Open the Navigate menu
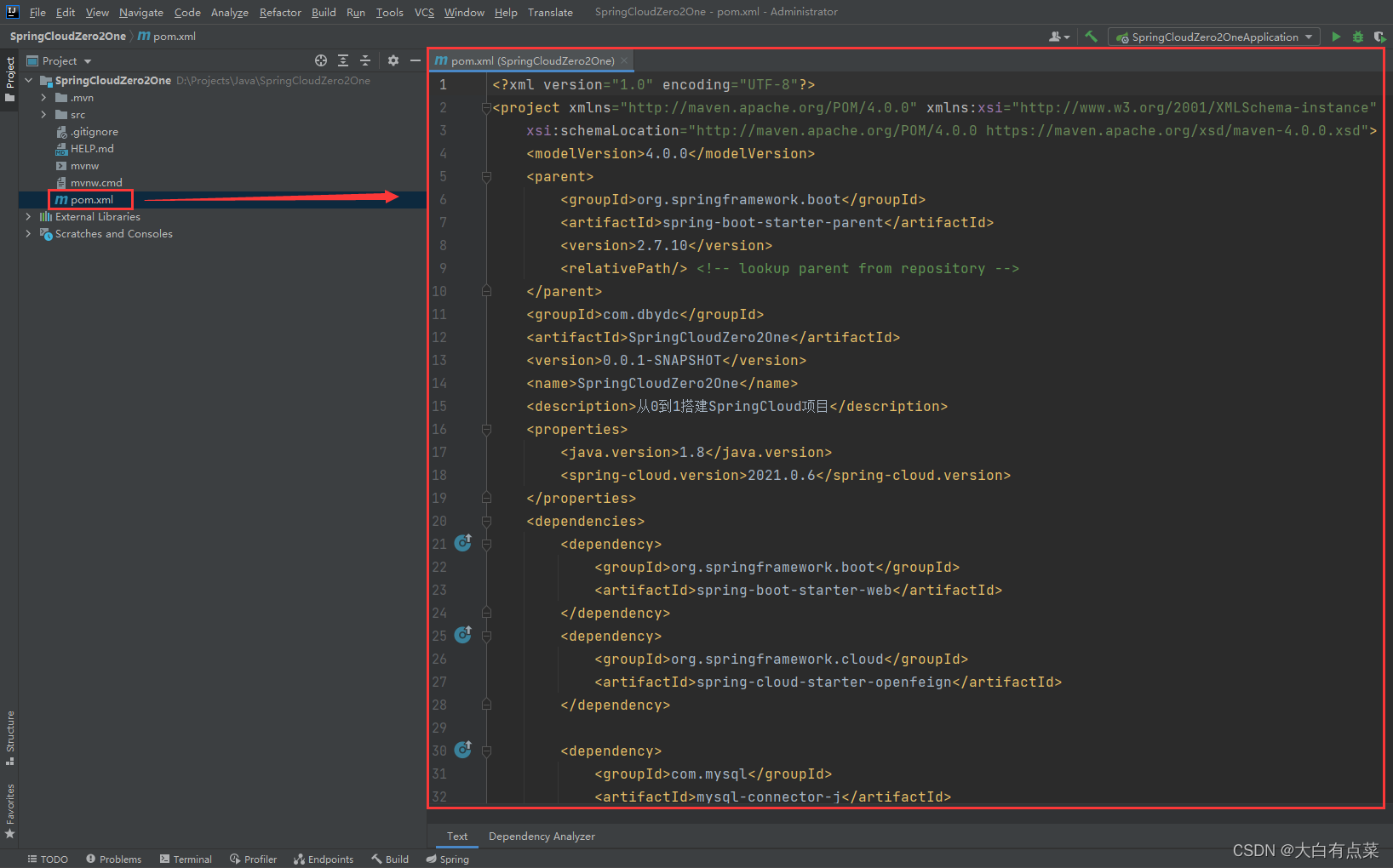This screenshot has height=868, width=1393. click(x=141, y=12)
